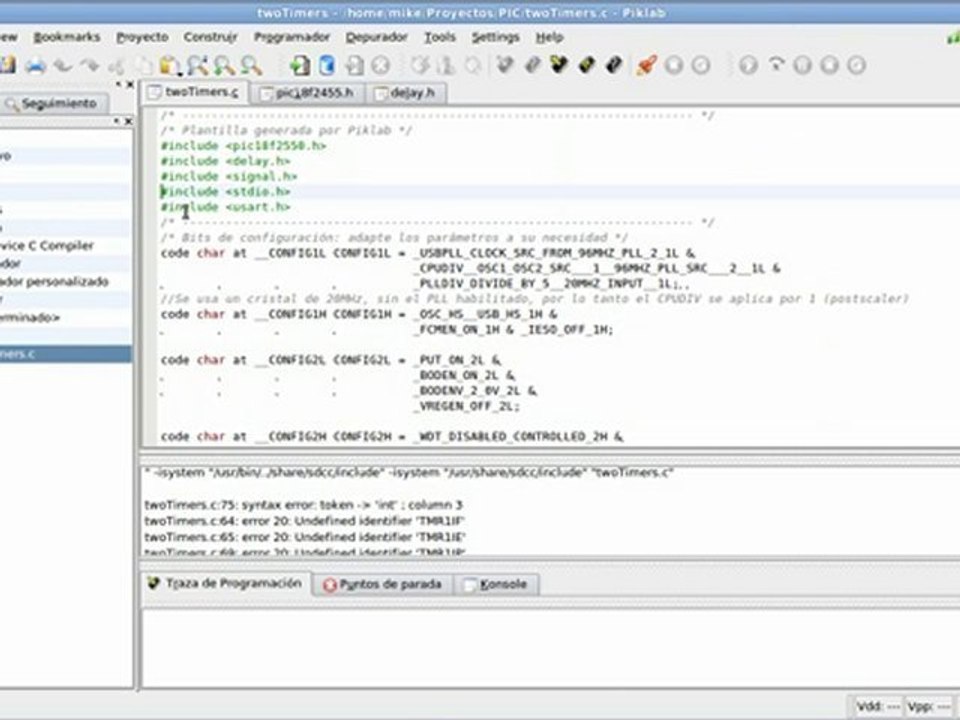The width and height of the screenshot is (960, 720).
Task: Click the blue document icon in toolbar
Action: (x=327, y=65)
